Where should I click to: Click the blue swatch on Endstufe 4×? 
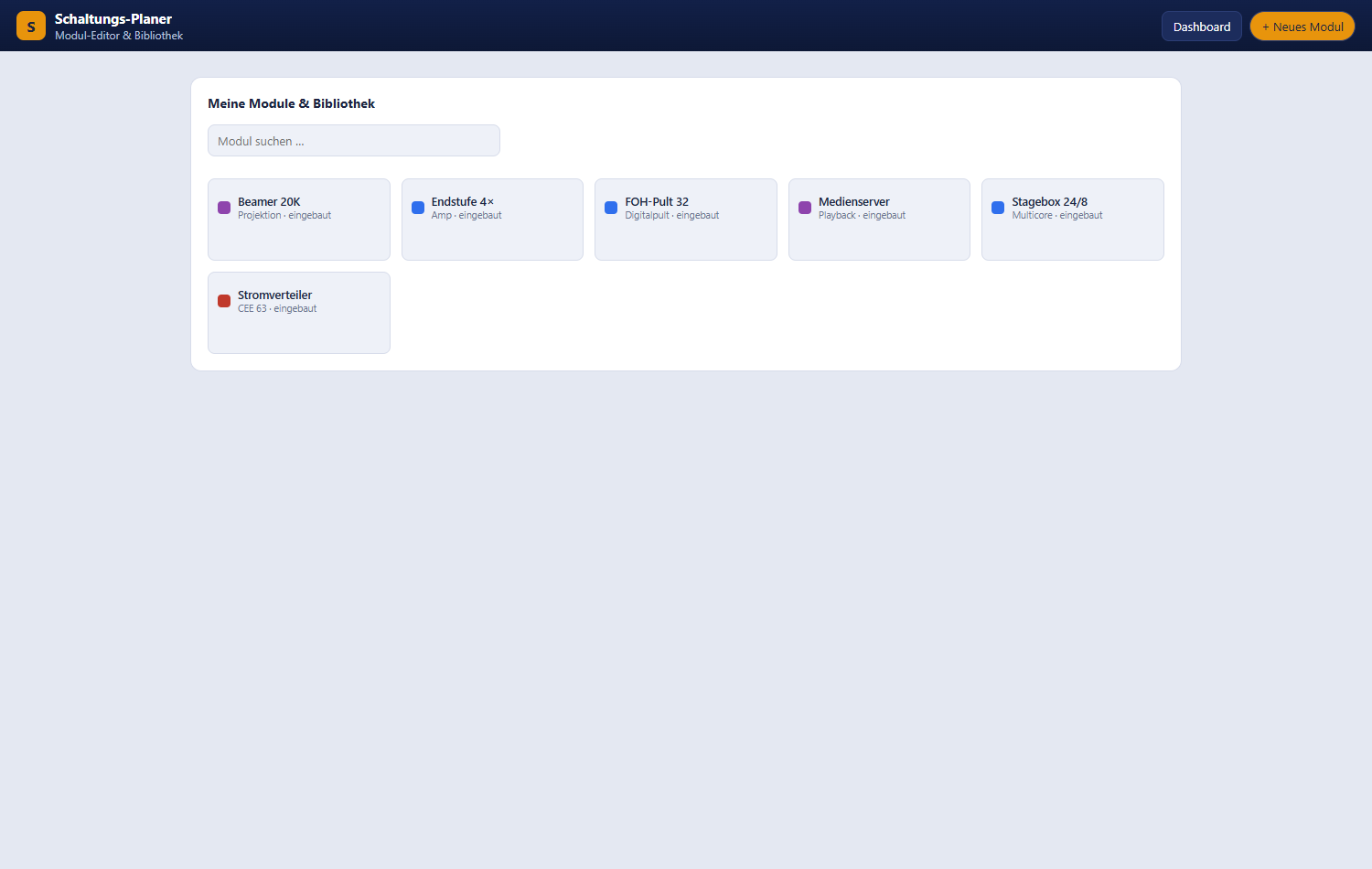click(x=418, y=208)
